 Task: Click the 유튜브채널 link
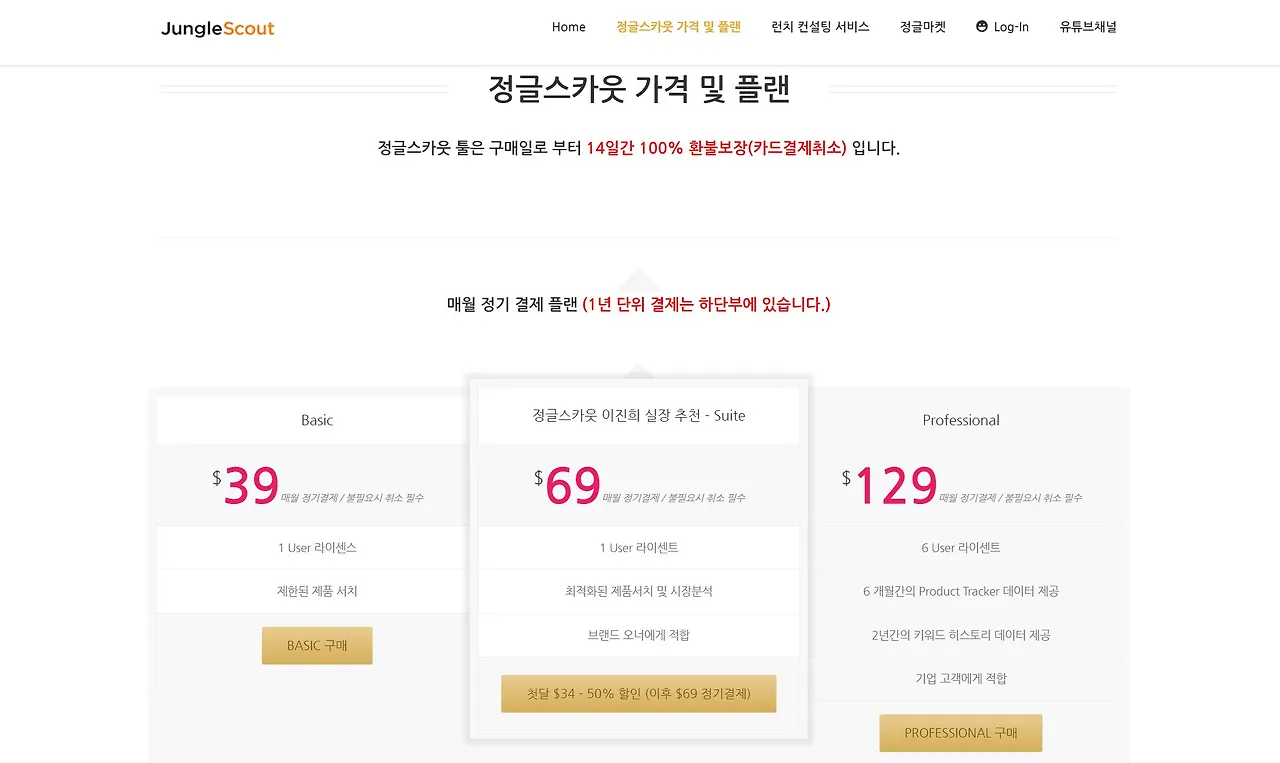coord(1087,27)
